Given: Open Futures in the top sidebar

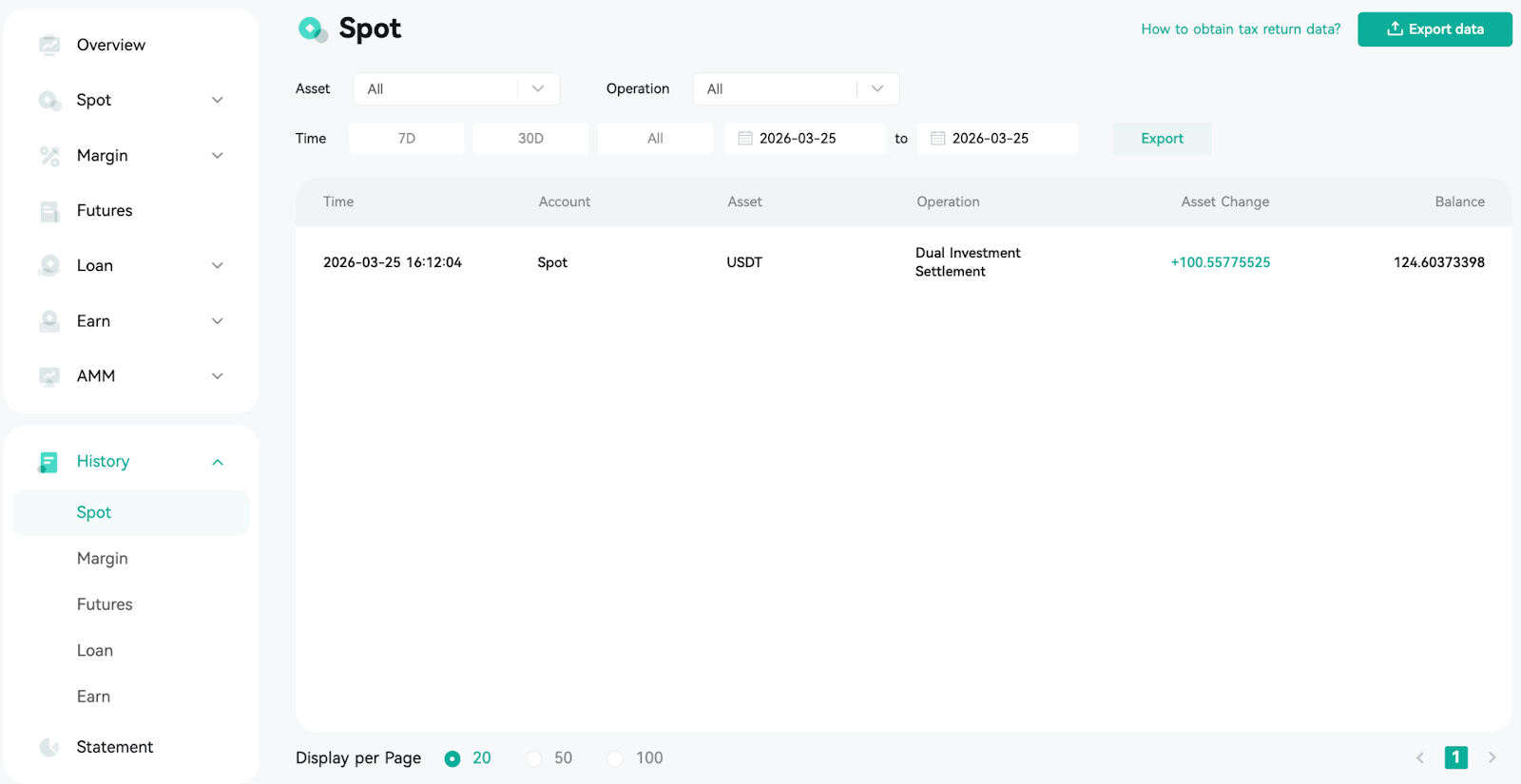Looking at the screenshot, I should click(x=105, y=211).
